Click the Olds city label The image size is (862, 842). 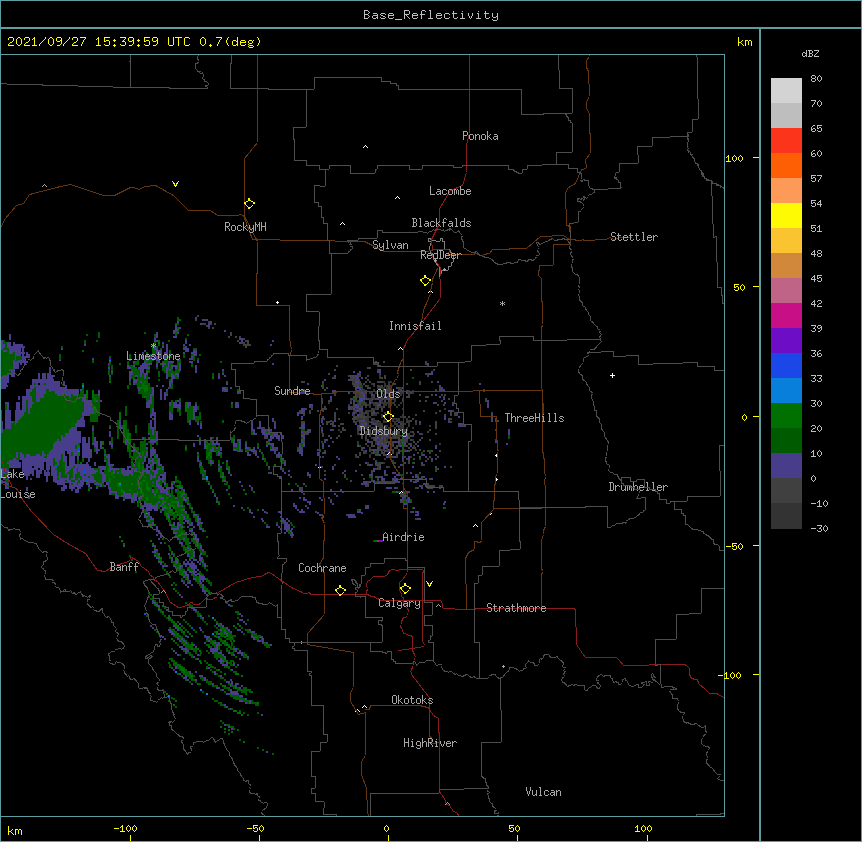pos(388,394)
